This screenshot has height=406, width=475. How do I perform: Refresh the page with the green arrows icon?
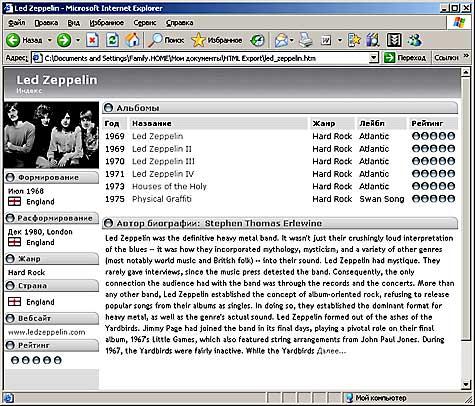click(112, 40)
